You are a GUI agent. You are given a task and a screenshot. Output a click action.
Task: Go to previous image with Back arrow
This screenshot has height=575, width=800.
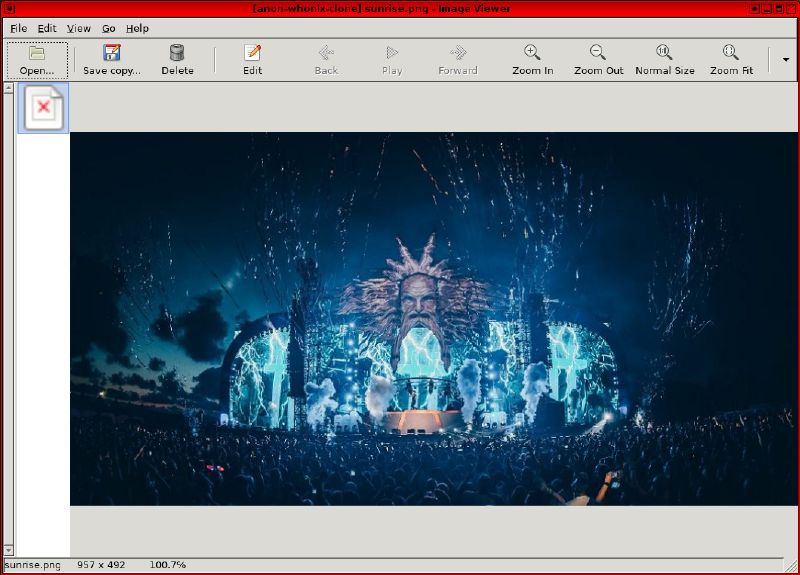(x=326, y=53)
